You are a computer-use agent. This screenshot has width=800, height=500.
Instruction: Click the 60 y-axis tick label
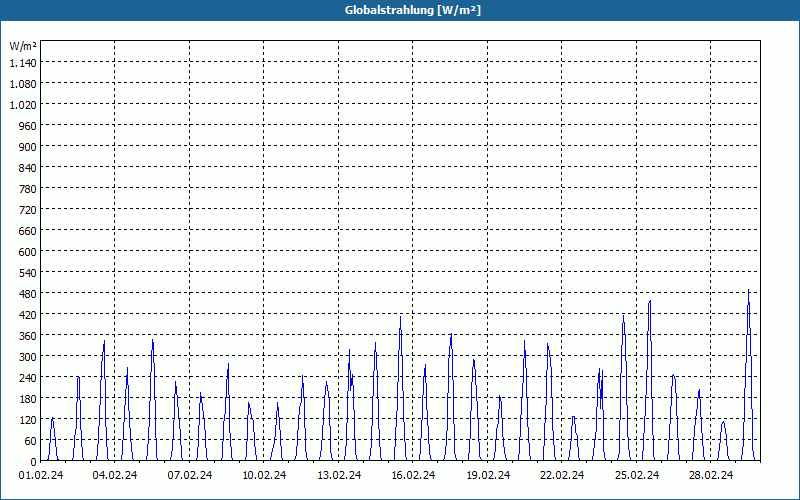31,441
